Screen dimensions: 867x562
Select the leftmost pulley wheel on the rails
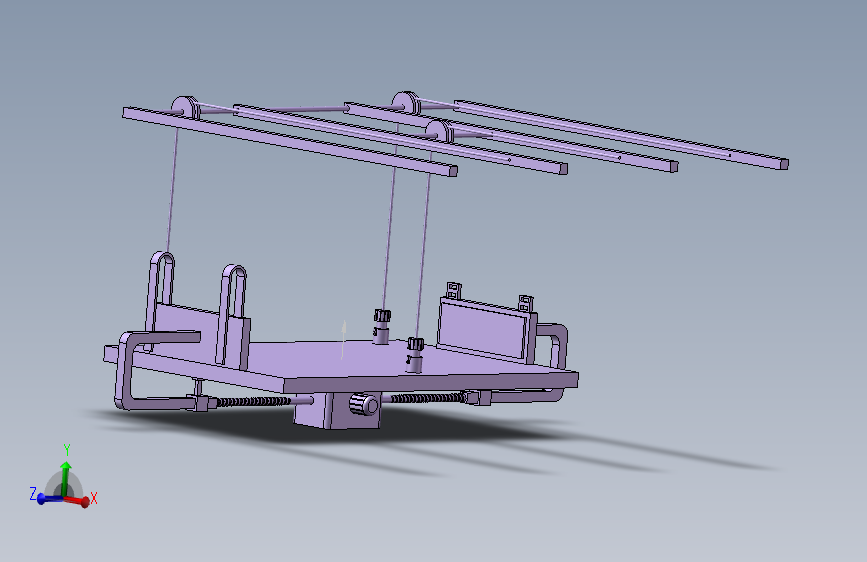[185, 108]
